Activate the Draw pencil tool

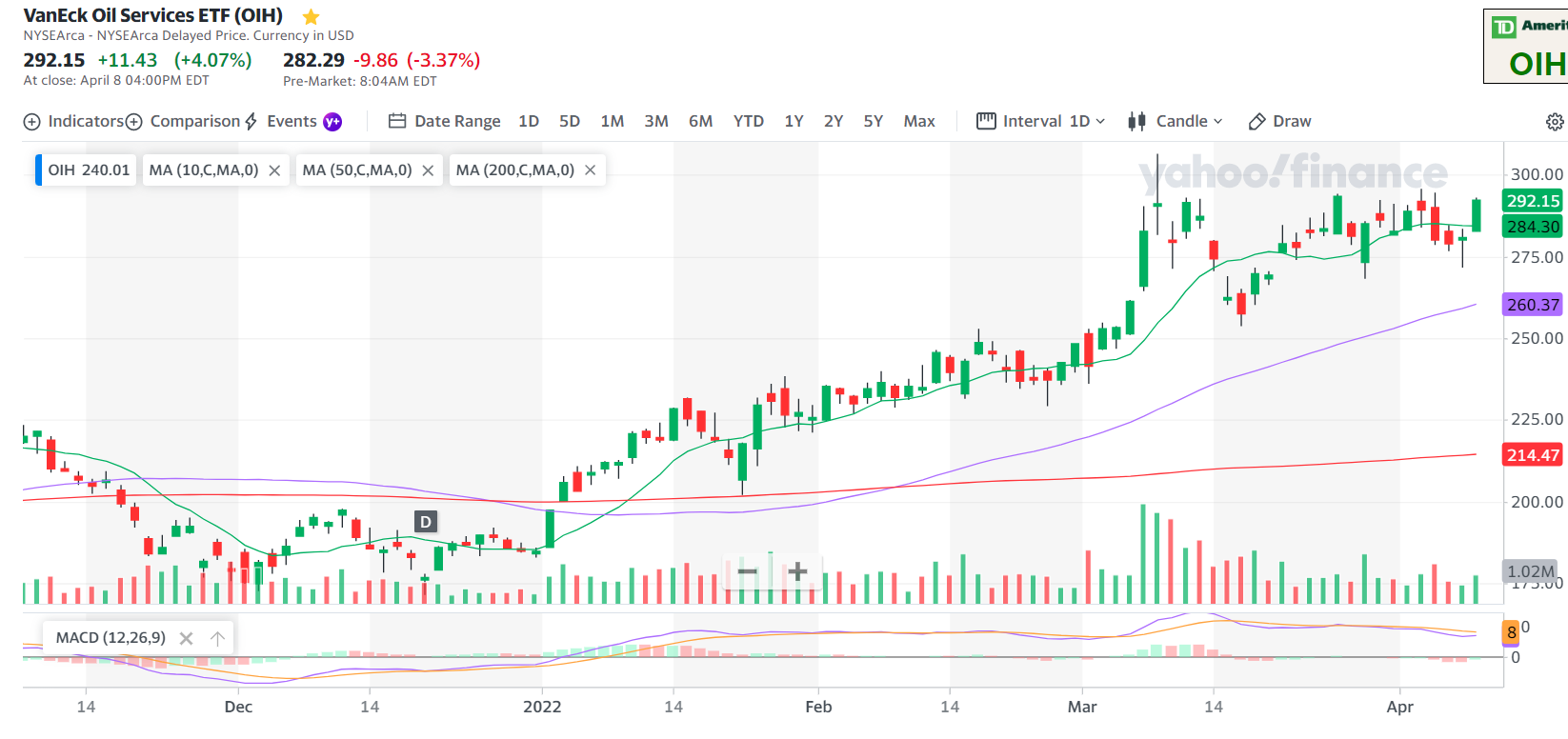[1279, 121]
